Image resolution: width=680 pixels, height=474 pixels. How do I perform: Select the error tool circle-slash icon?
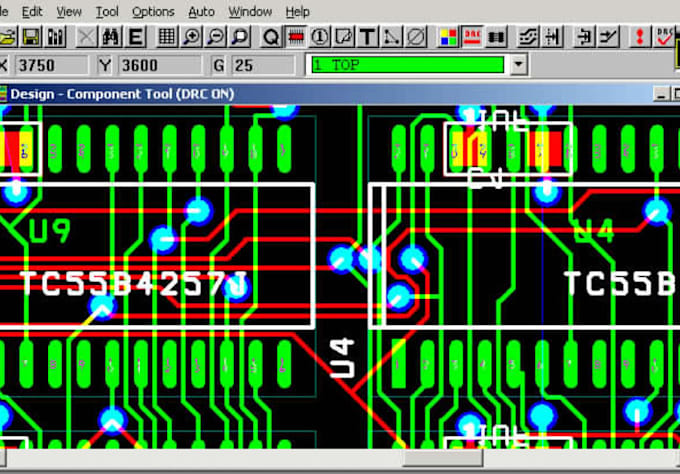(x=415, y=37)
